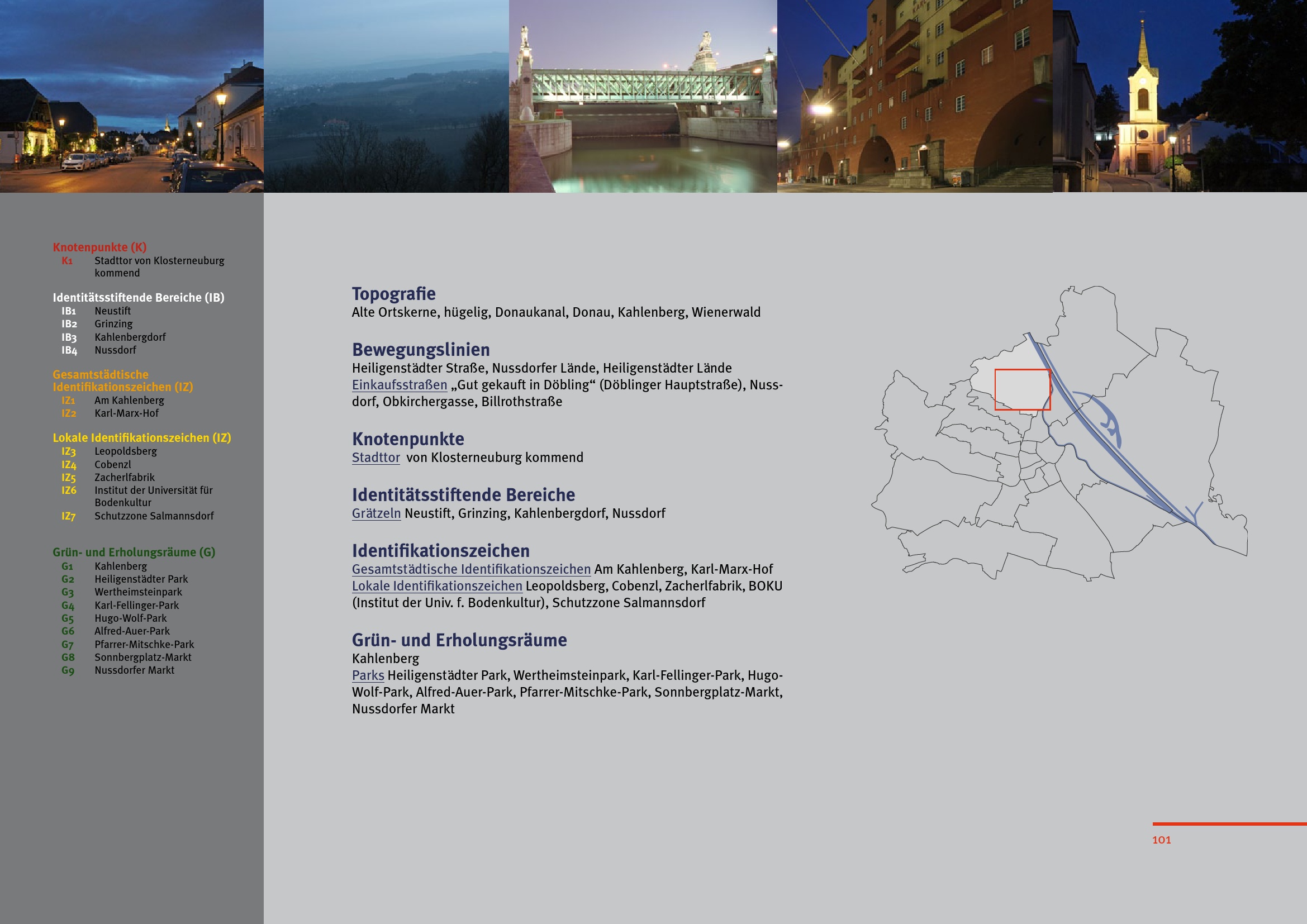The width and height of the screenshot is (1307, 924).
Task: Select the Knotenpunkte (K) red heading
Action: coord(99,247)
